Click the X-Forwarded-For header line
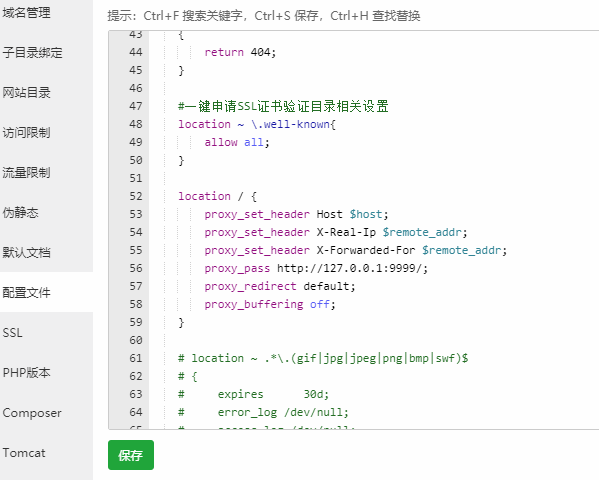 click(x=355, y=250)
